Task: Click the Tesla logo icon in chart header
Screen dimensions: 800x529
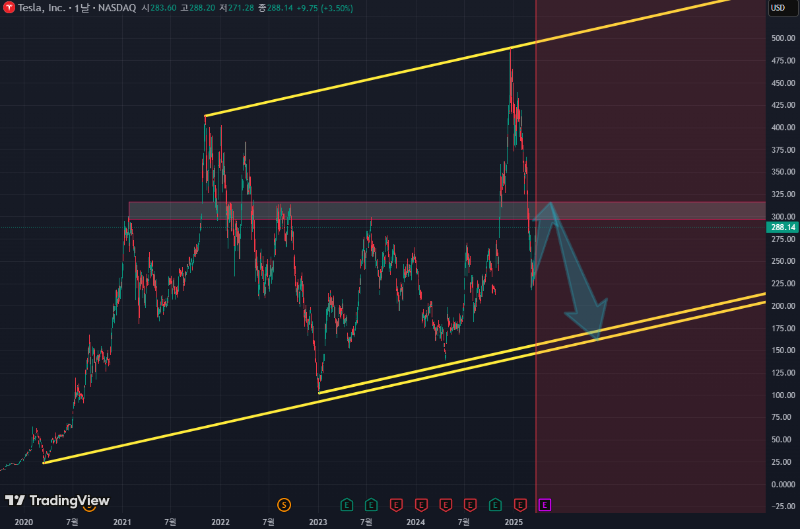Action: [8, 7]
